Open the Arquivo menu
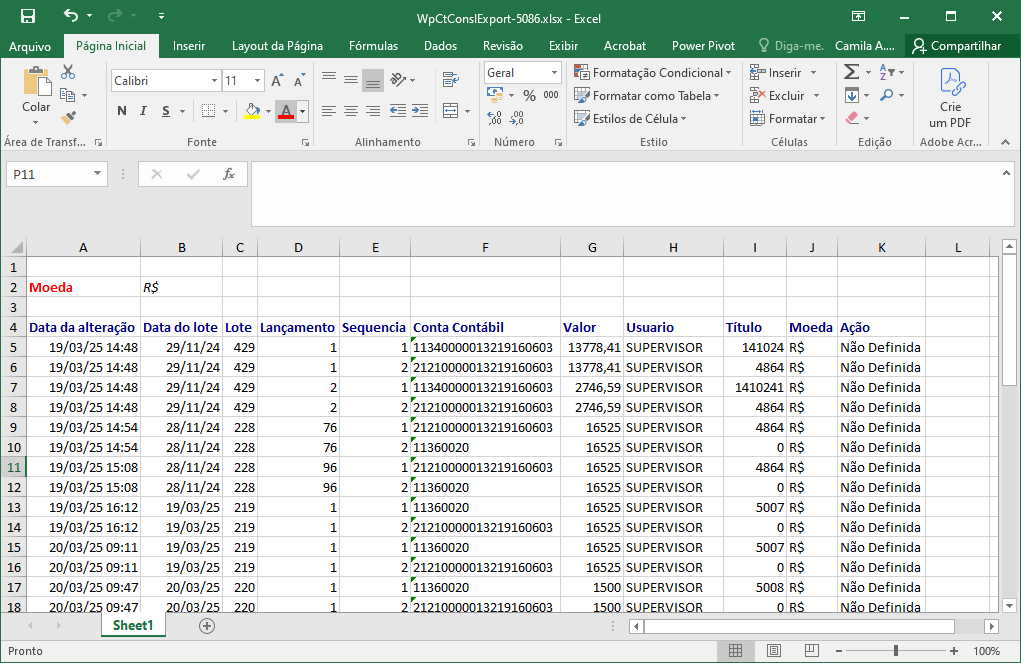1021x663 pixels. (30, 46)
